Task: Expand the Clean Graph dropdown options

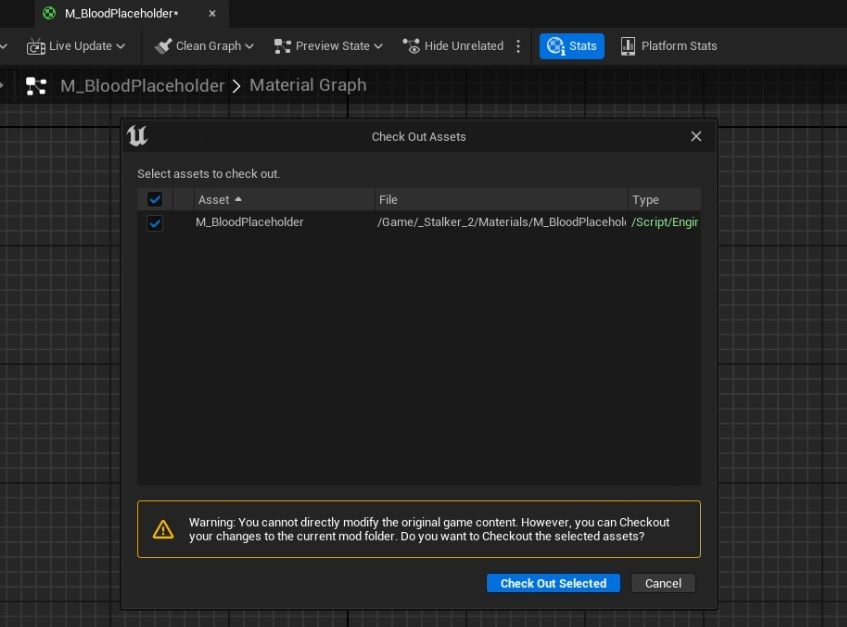Action: [249, 45]
